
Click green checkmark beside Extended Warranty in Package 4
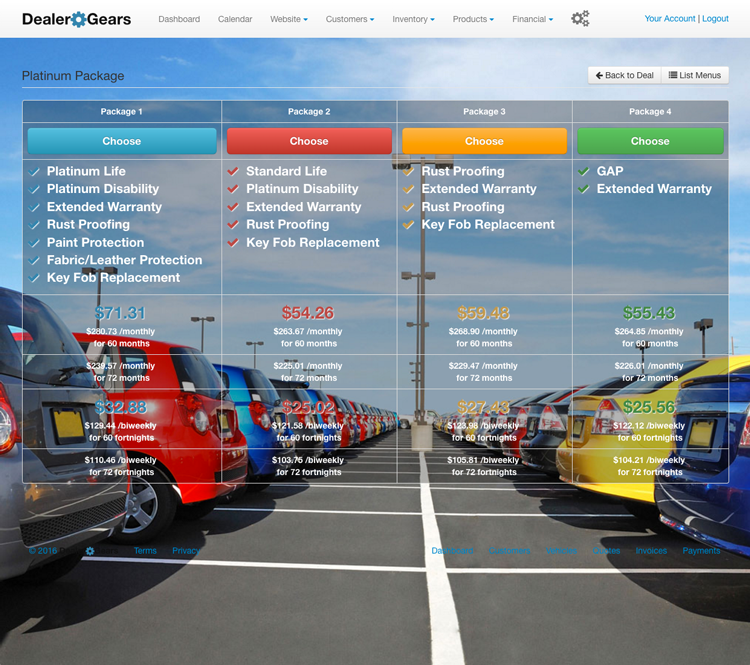tap(584, 189)
